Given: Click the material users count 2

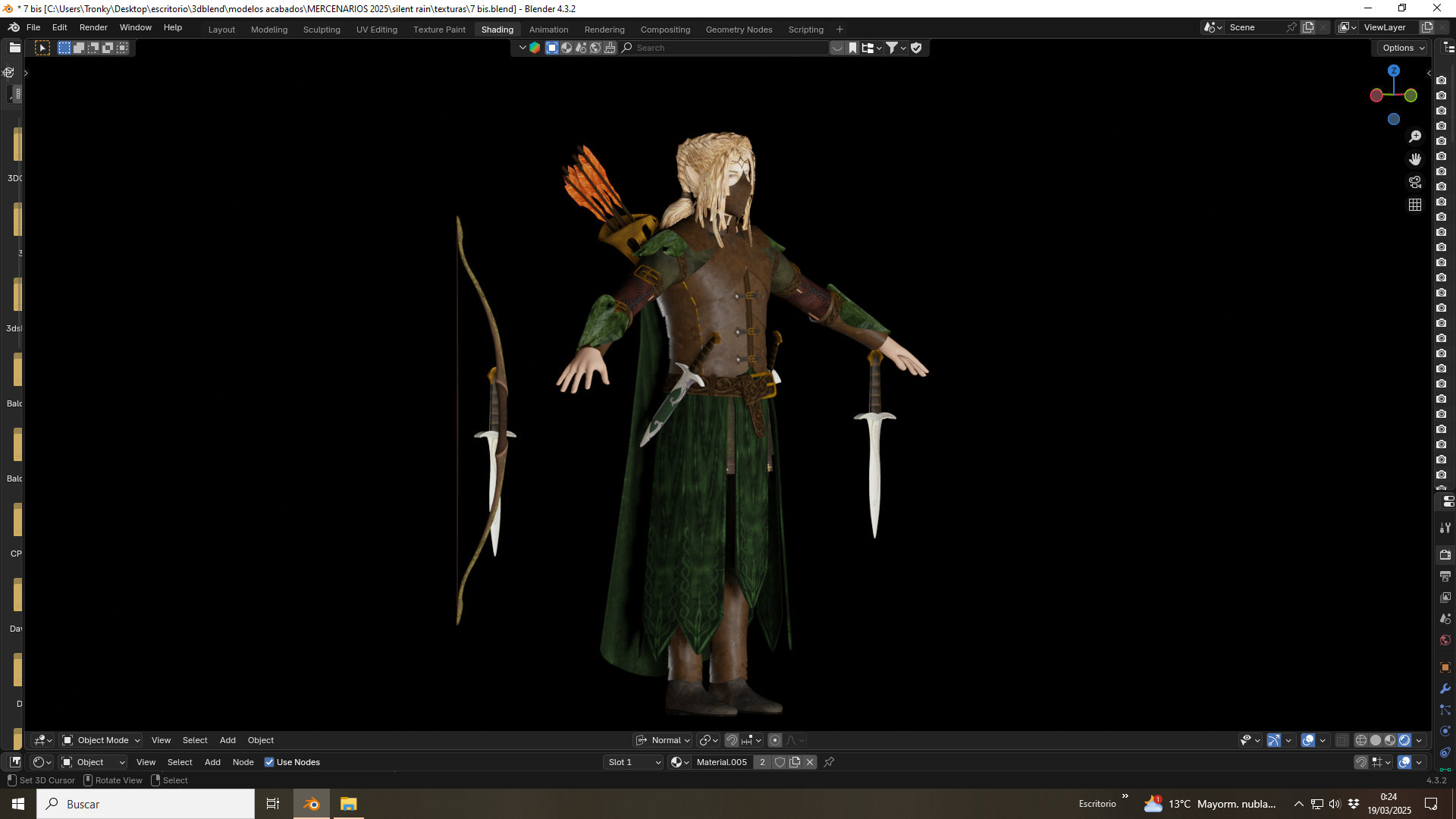Looking at the screenshot, I should tap(762, 762).
